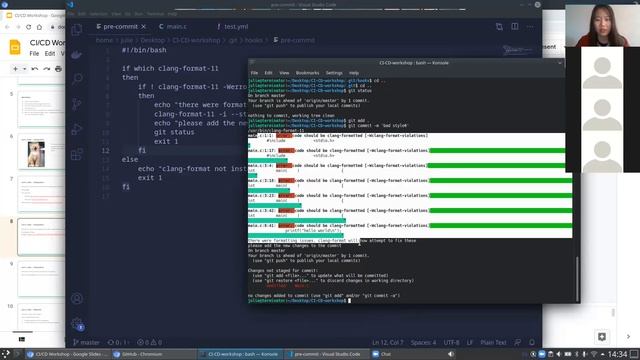Click the feedback icon in the status bar
Viewport: 640px width, 360px height.
[518, 342]
